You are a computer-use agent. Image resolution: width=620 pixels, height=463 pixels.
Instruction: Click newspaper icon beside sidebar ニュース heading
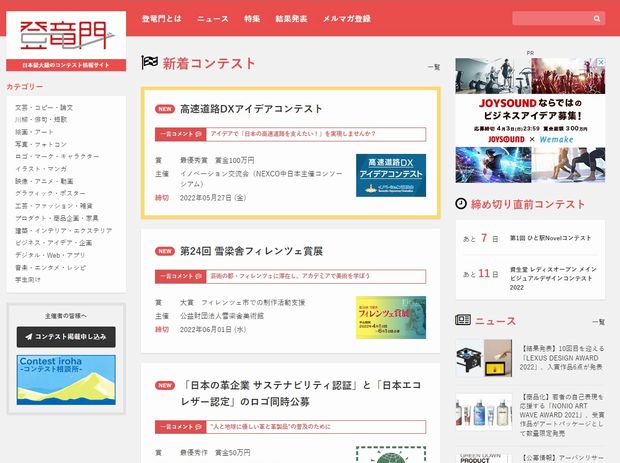tap(463, 320)
